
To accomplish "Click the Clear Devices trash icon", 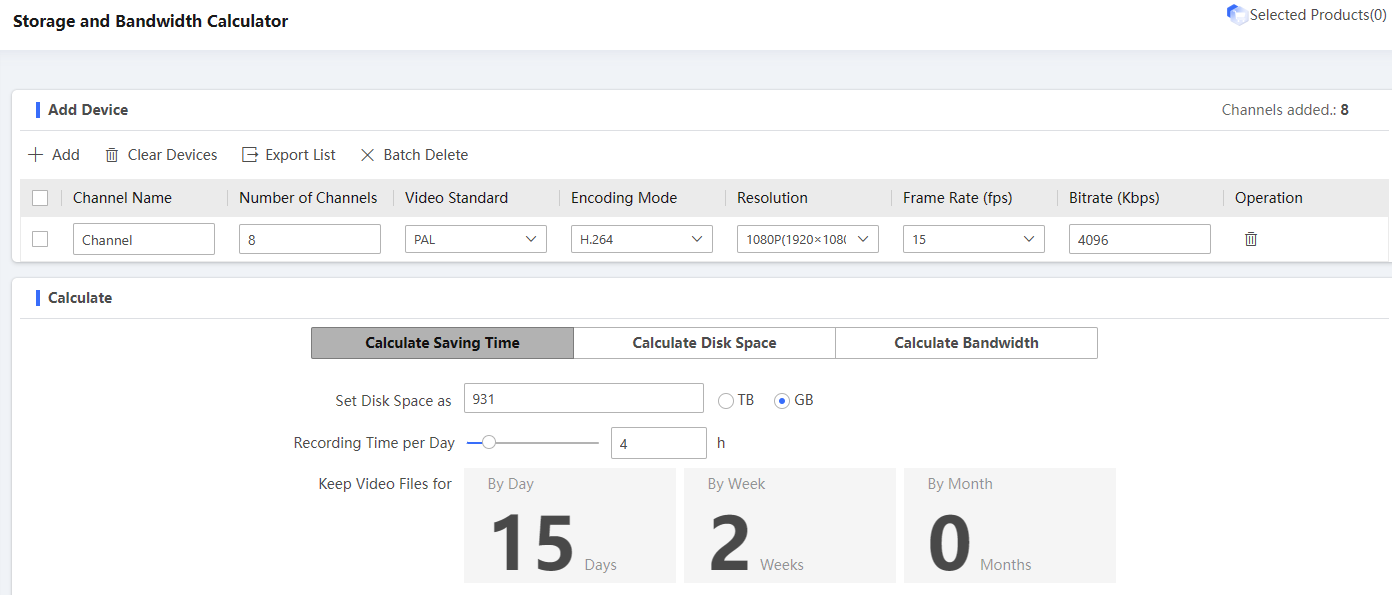I will (112, 155).
